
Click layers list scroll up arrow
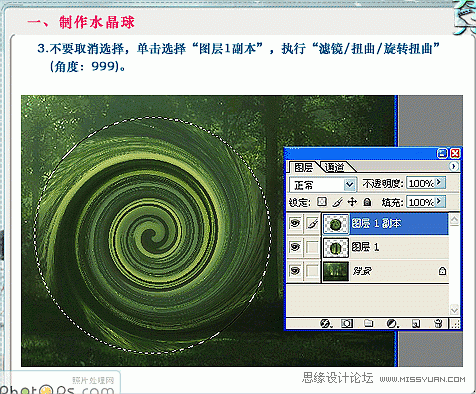(454, 219)
